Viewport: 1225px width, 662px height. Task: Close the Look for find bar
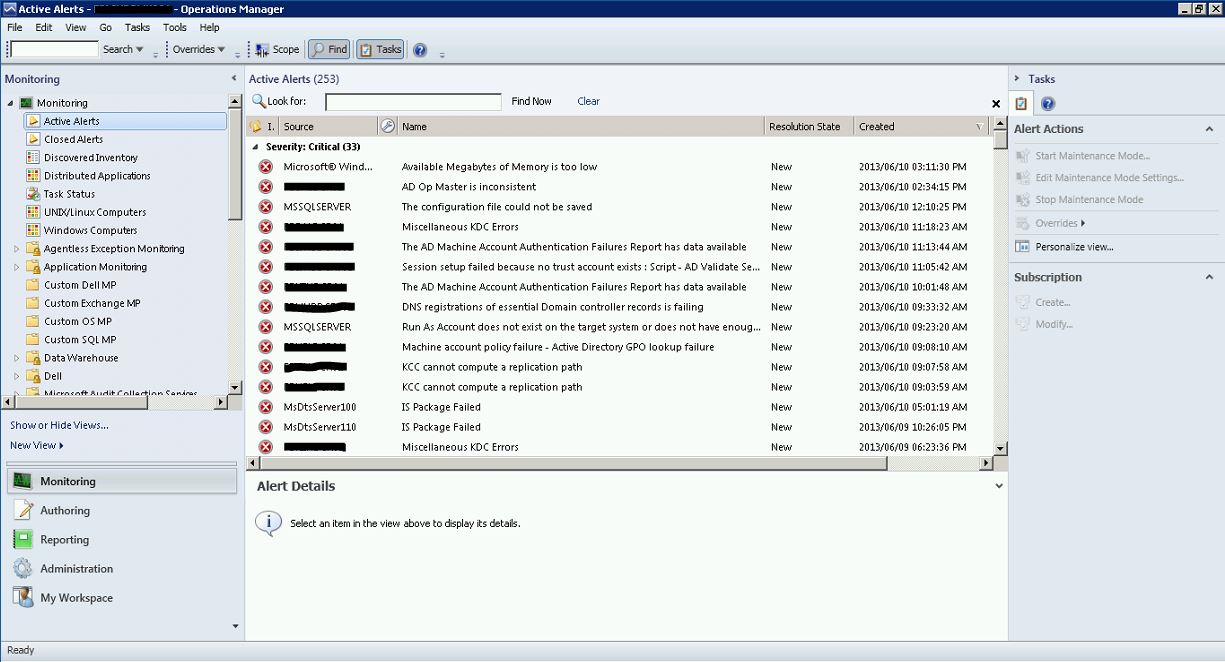[996, 104]
